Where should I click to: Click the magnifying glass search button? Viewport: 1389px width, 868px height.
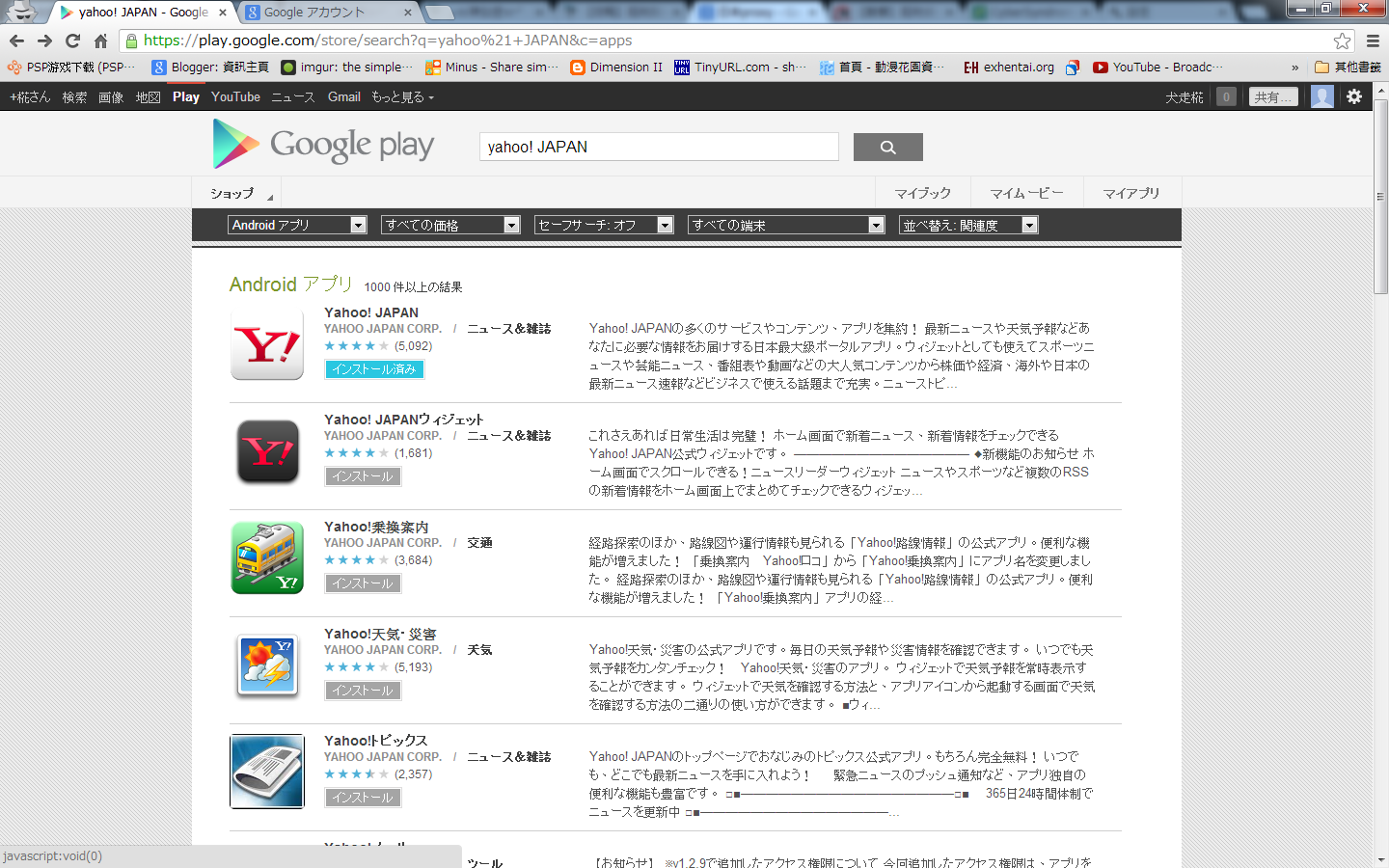887,148
